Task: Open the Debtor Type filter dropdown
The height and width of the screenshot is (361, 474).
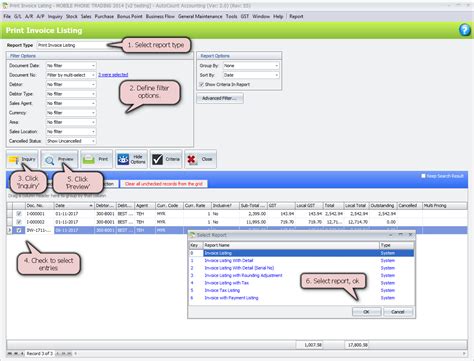Action: pos(93,94)
